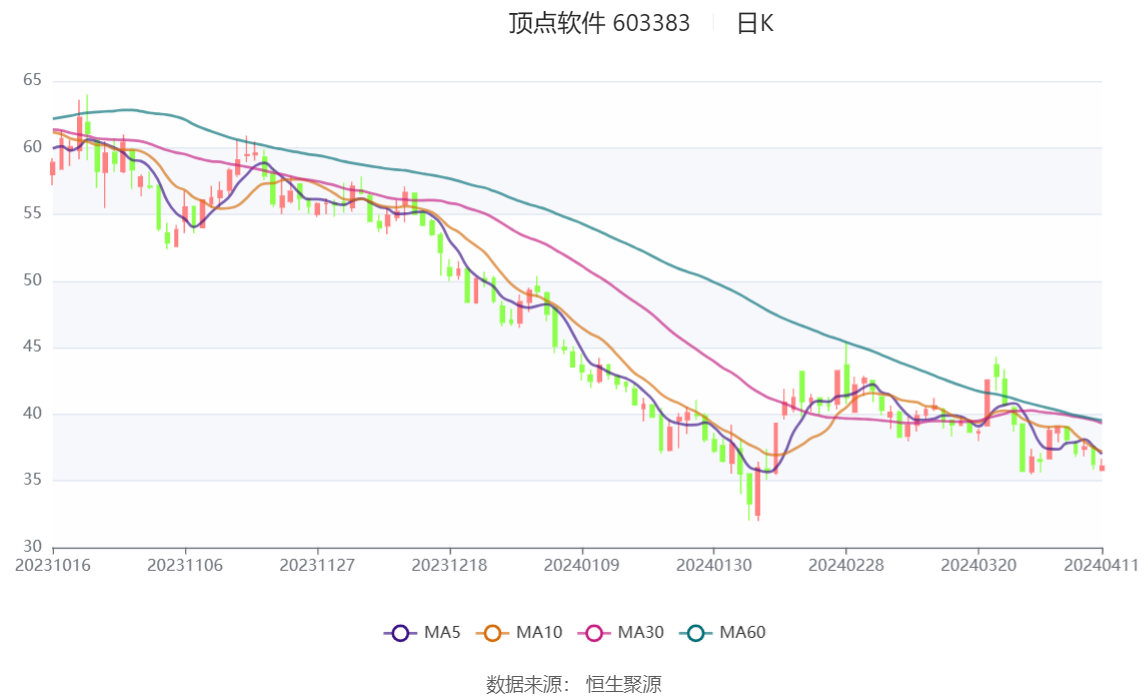
Task: Click the pink MA30 legend circle marker
Action: (x=594, y=632)
